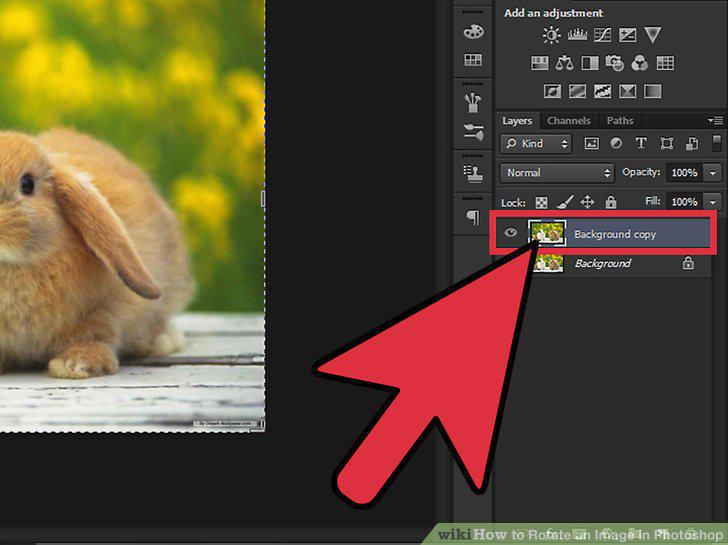Click the Add an adjustment heading
The width and height of the screenshot is (728, 545).
(x=553, y=13)
